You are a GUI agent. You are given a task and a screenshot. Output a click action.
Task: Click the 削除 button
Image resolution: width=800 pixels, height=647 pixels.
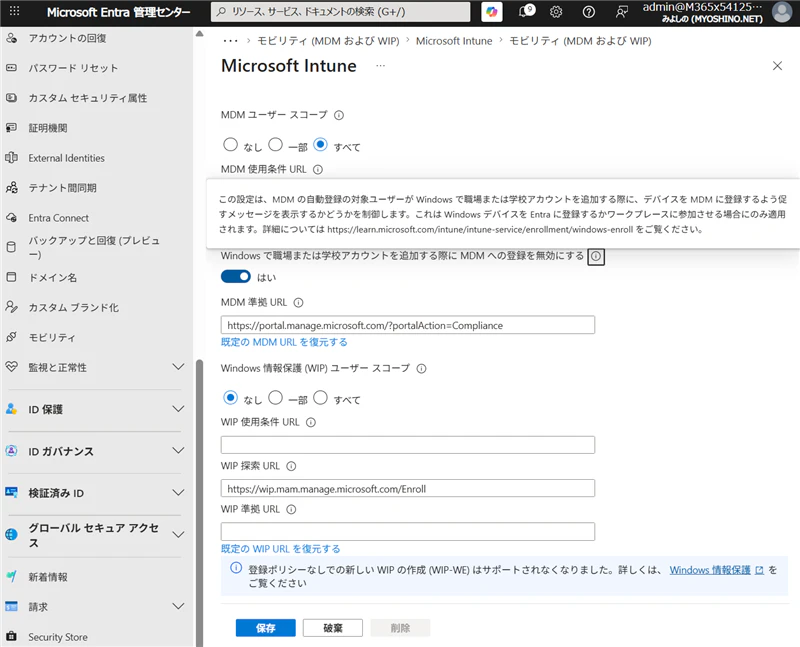[x=400, y=628]
